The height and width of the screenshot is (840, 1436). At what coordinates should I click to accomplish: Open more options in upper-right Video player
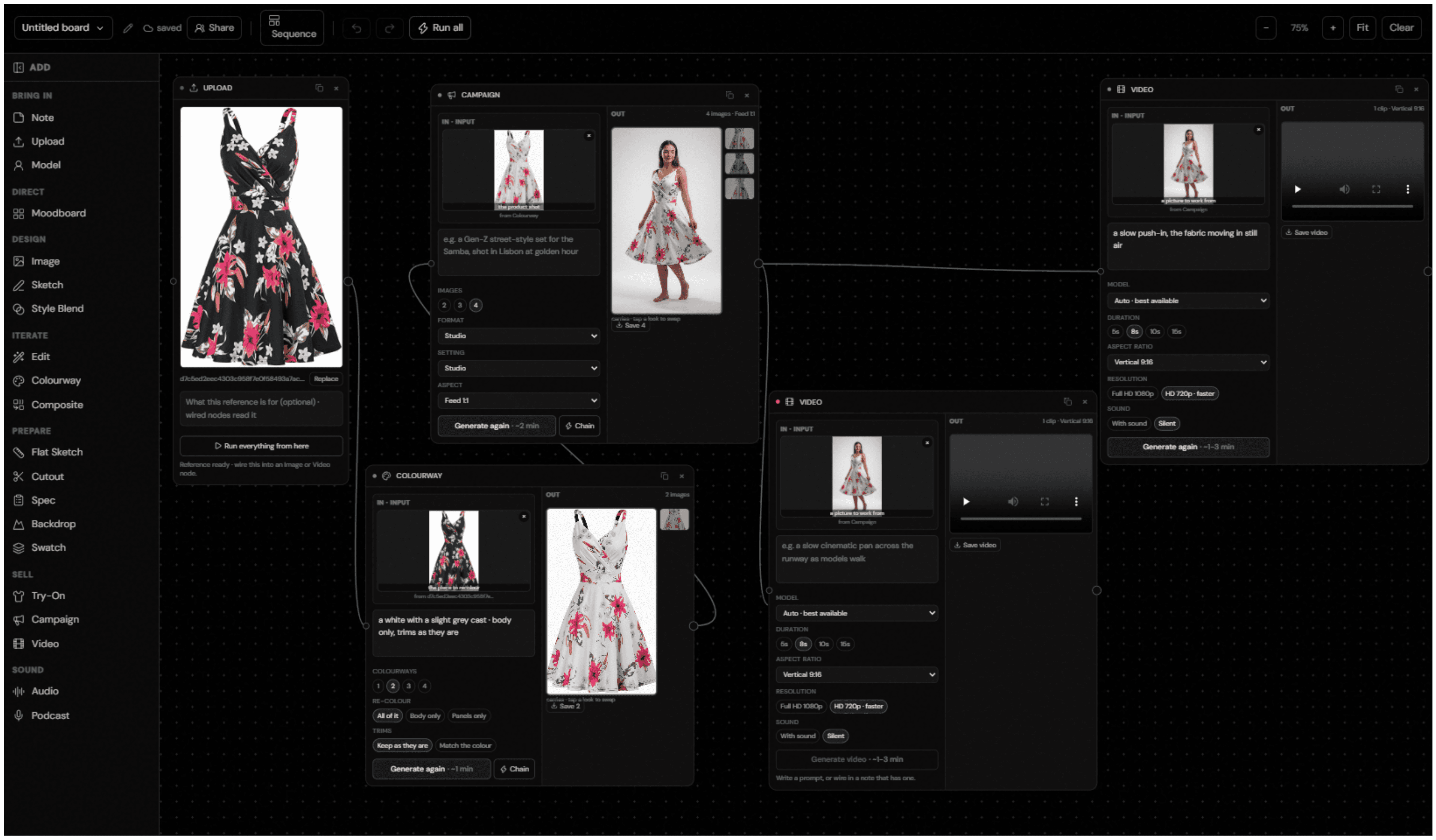tap(1408, 189)
